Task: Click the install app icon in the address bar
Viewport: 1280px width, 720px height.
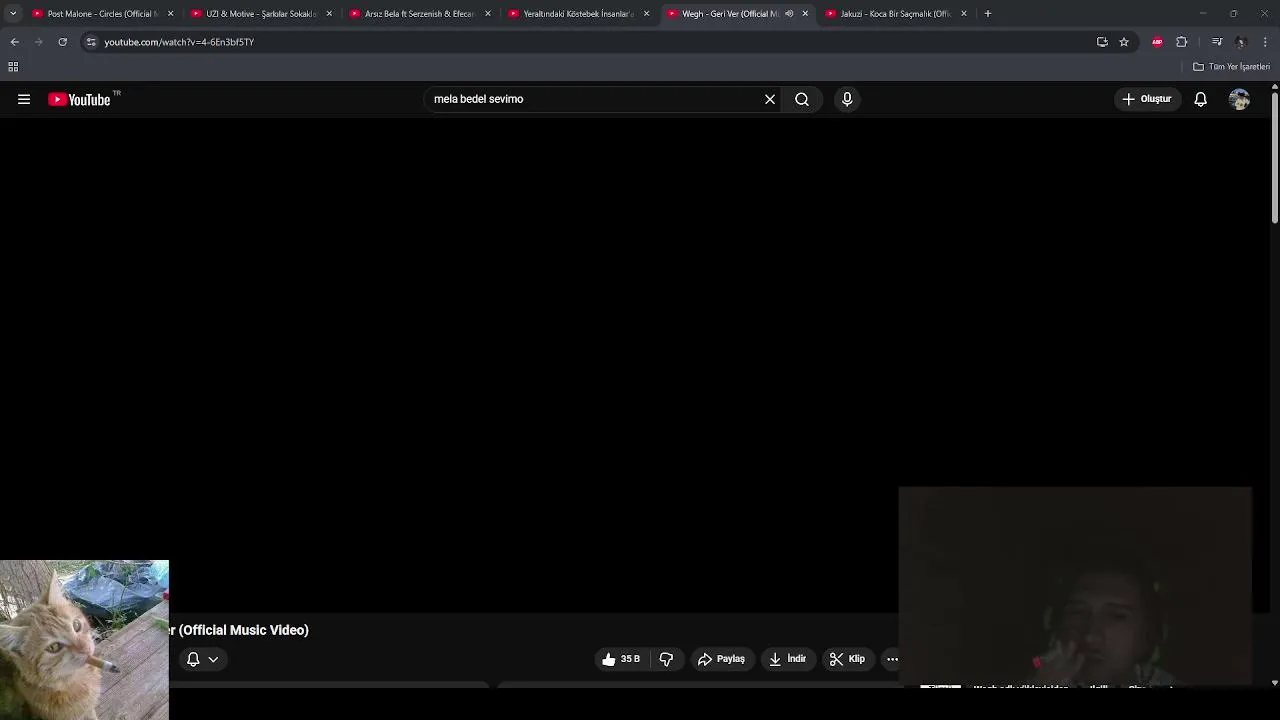Action: [x=1102, y=42]
